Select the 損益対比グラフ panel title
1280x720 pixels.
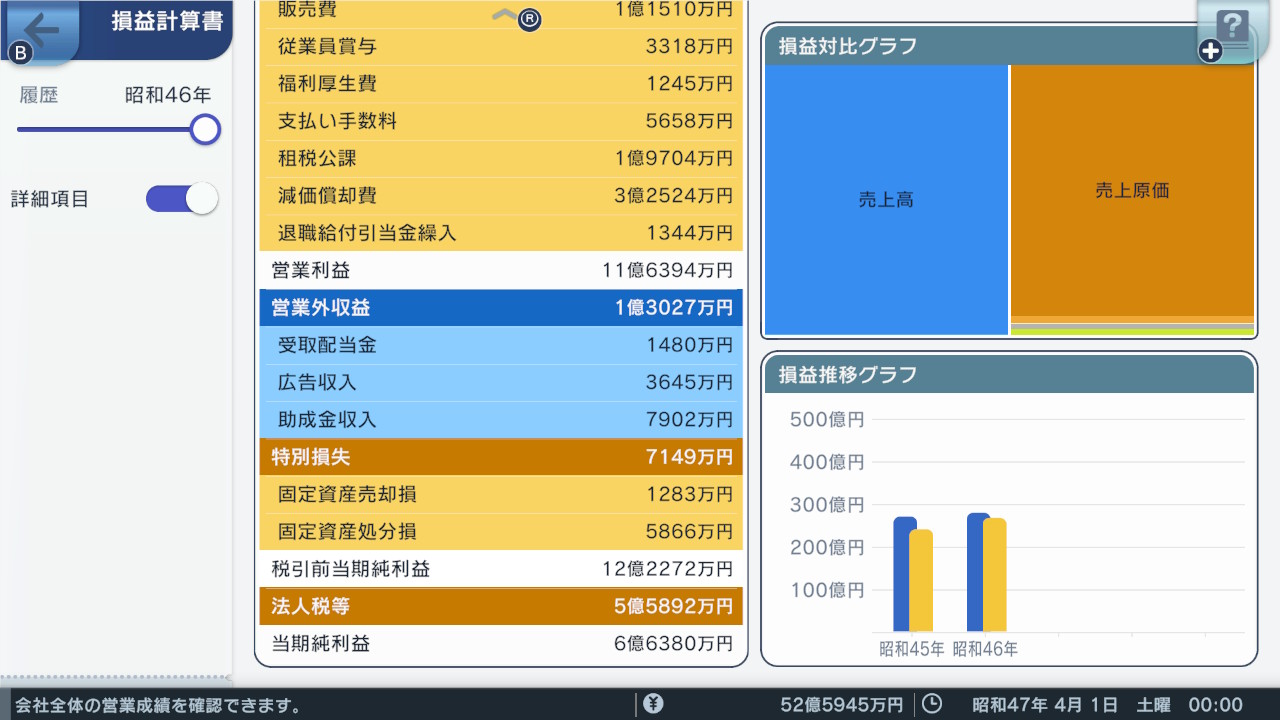click(x=847, y=46)
